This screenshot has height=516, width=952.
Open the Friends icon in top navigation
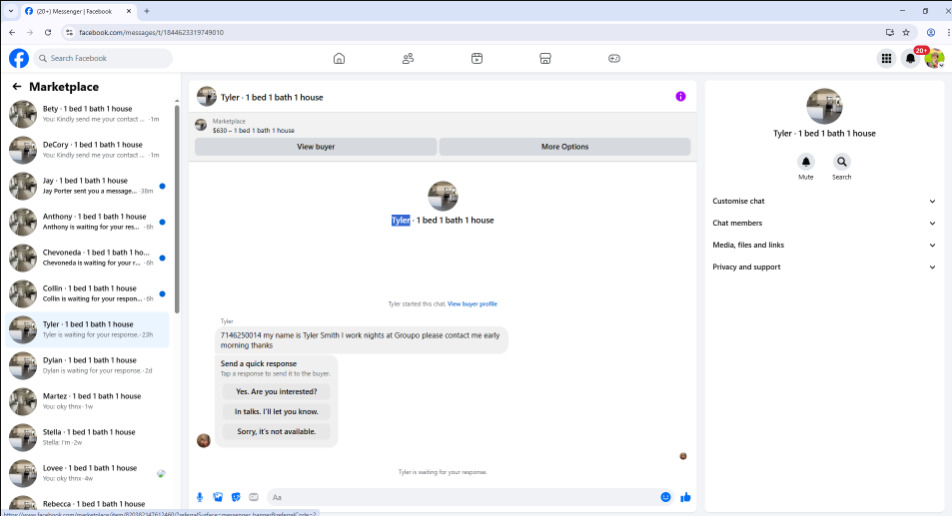click(408, 58)
